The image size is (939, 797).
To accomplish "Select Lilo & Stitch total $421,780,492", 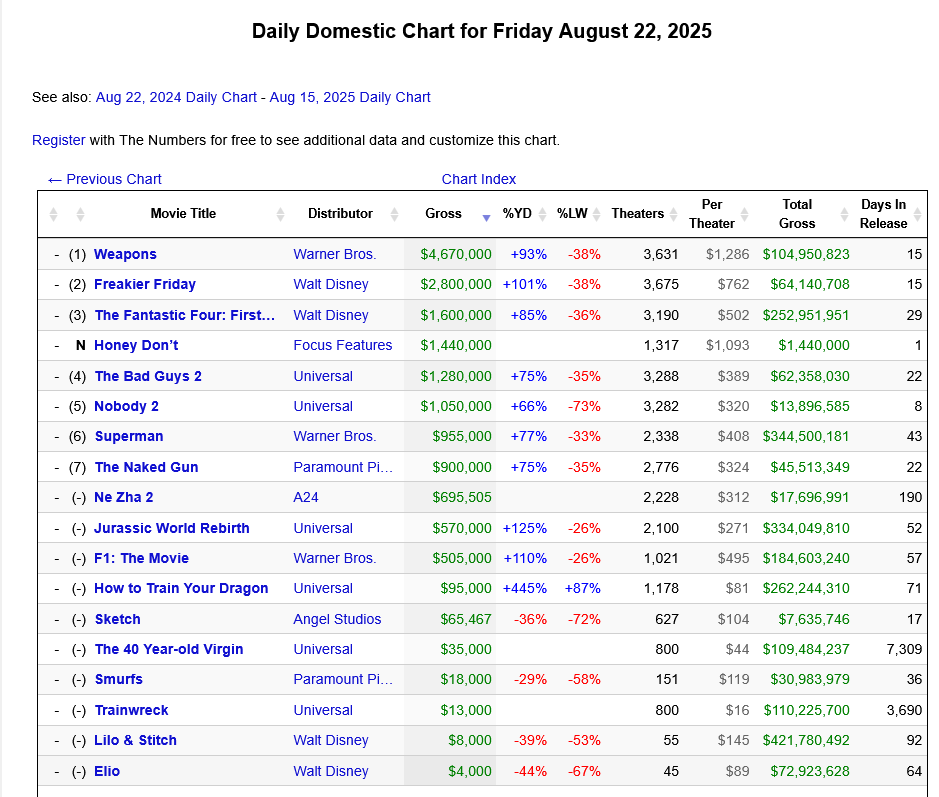I will click(x=805, y=740).
